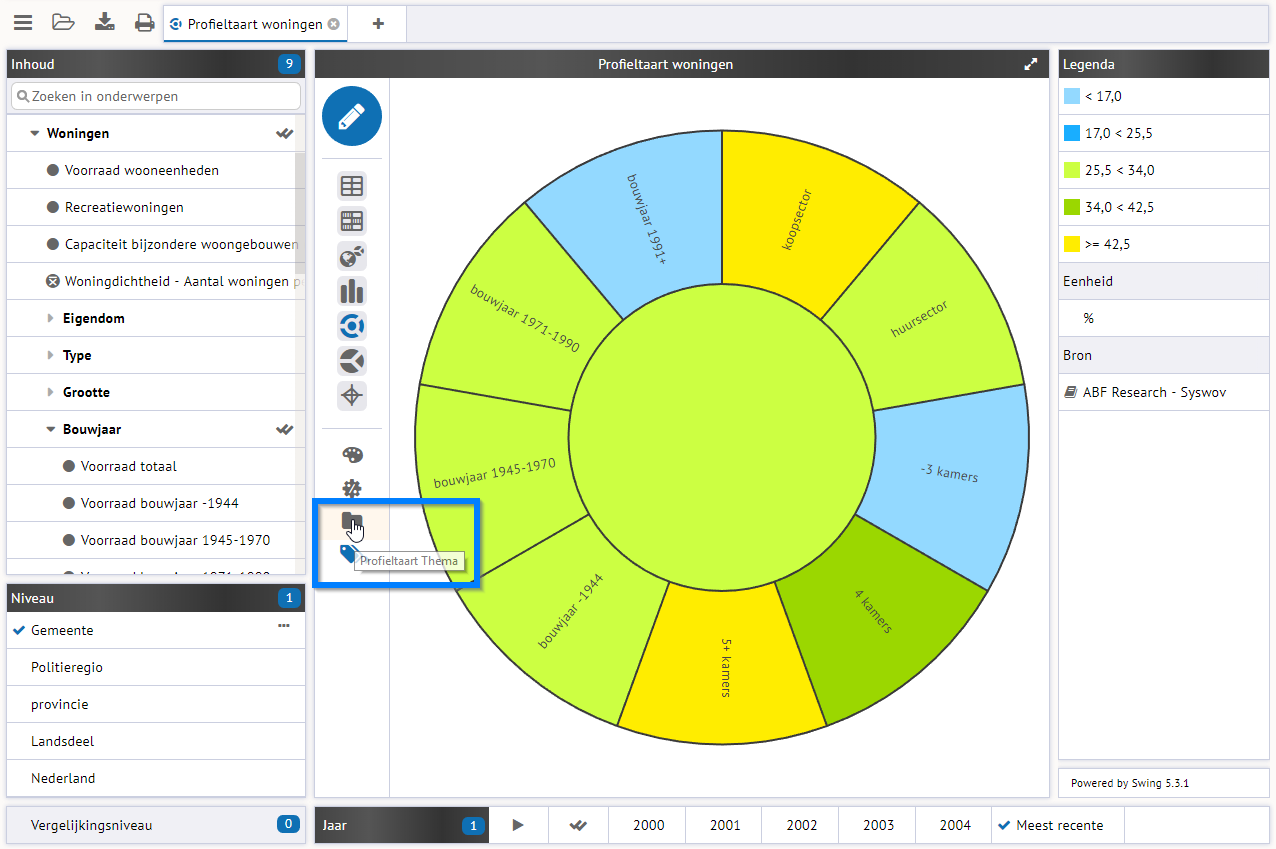Click the blue tag labels icon
1276x849 pixels.
(348, 553)
